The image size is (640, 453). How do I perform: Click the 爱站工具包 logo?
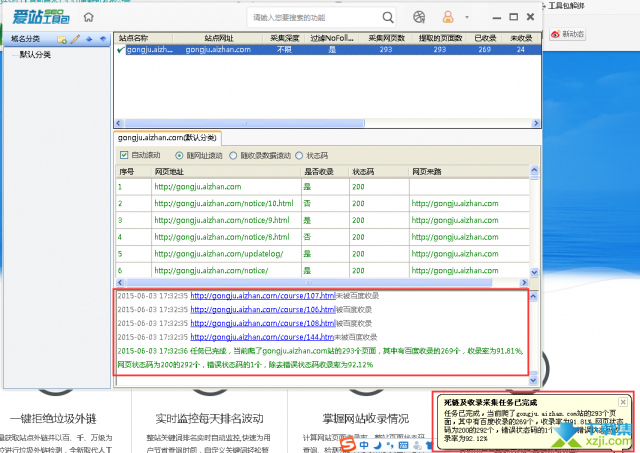tap(40, 17)
